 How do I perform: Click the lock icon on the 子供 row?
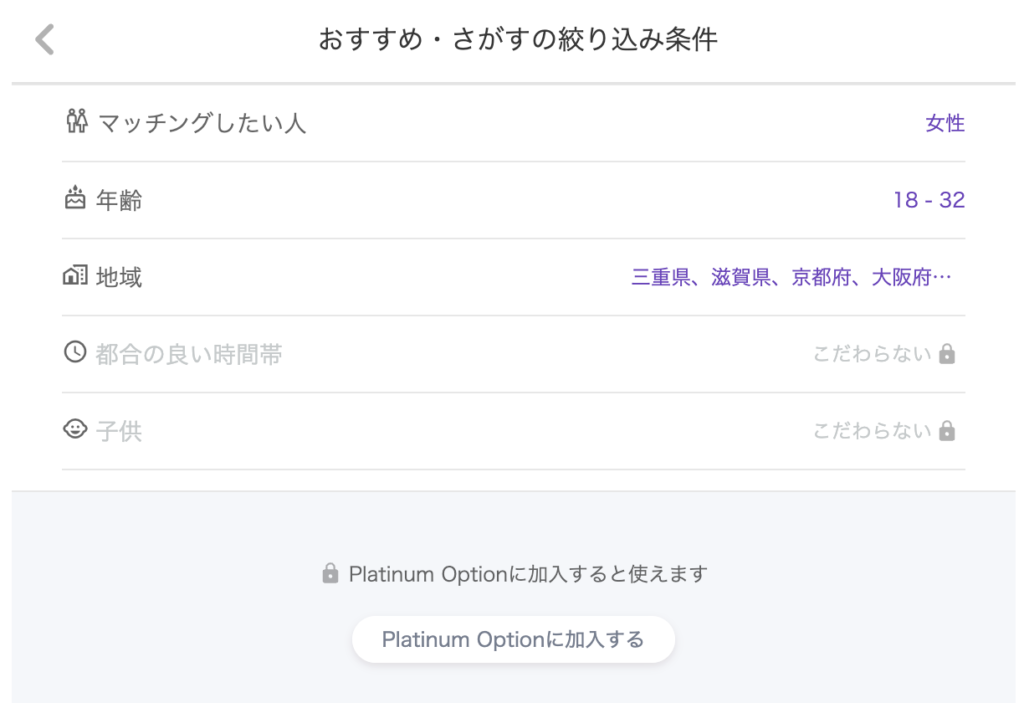click(x=948, y=429)
